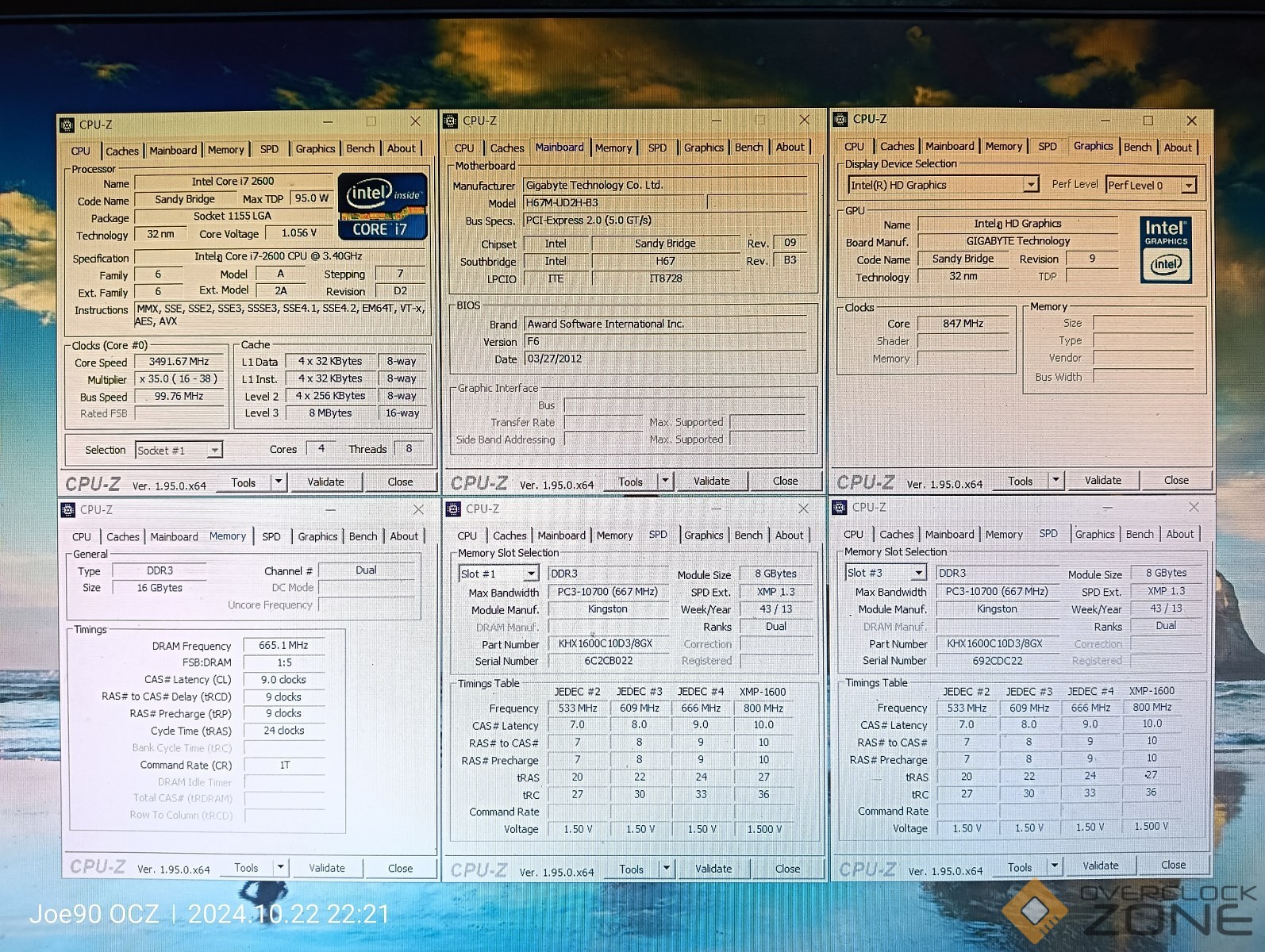Screen dimensions: 1265x952
Task: Open the Intel(R) HD Graphics device dropdown
Action: click(x=1030, y=185)
